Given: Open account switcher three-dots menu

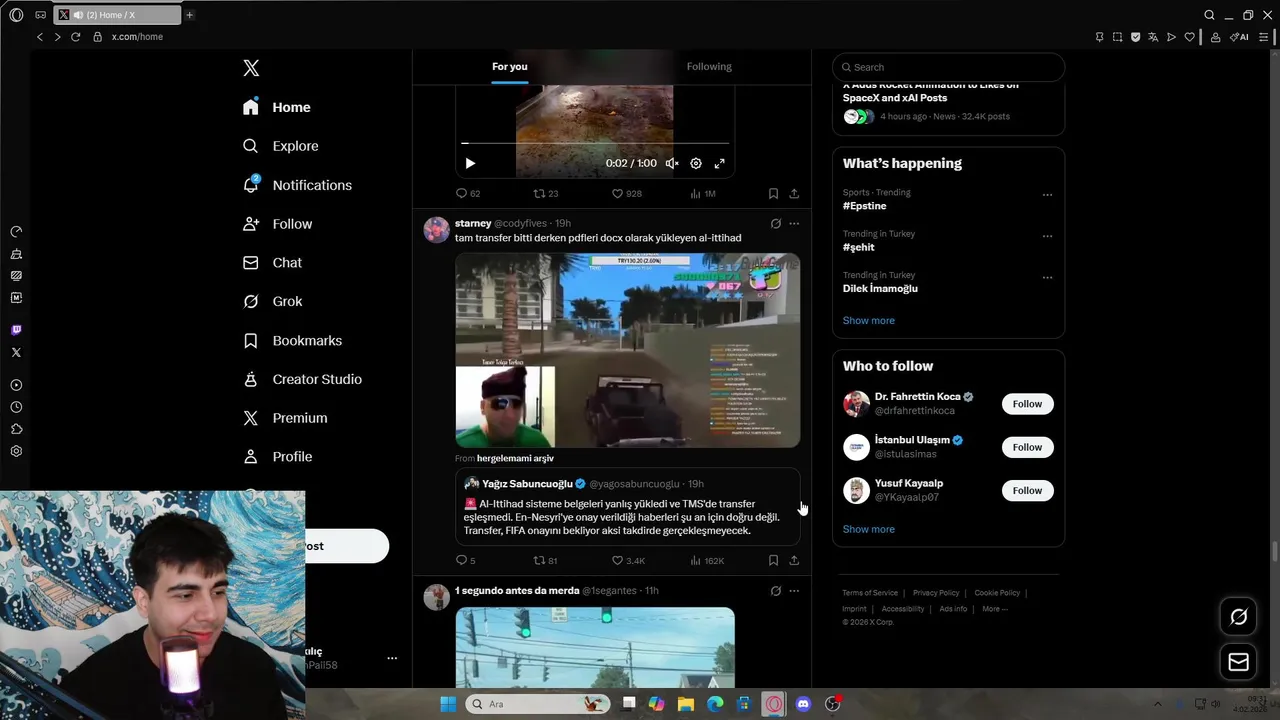Looking at the screenshot, I should pyautogui.click(x=392, y=658).
